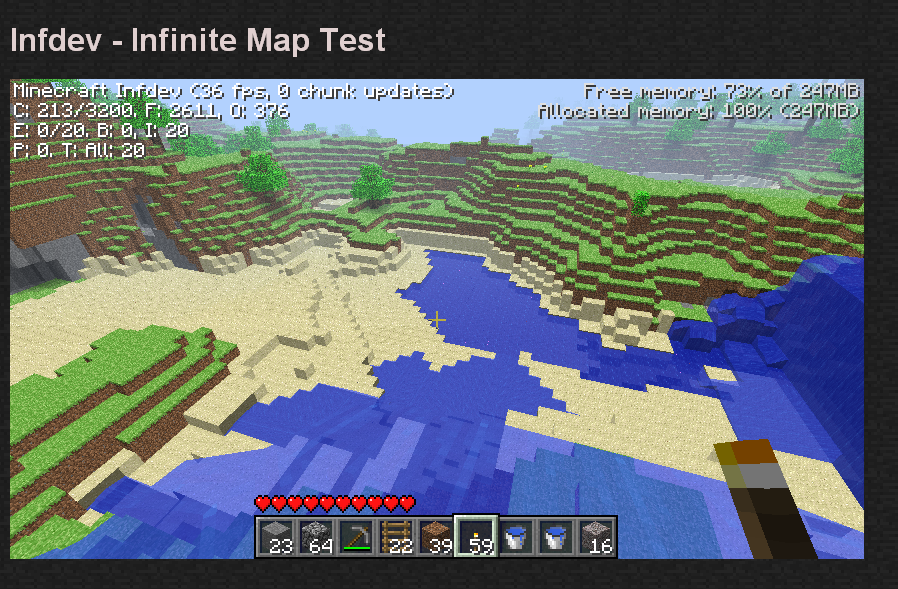Select the ladder stack of 22

click(x=396, y=537)
